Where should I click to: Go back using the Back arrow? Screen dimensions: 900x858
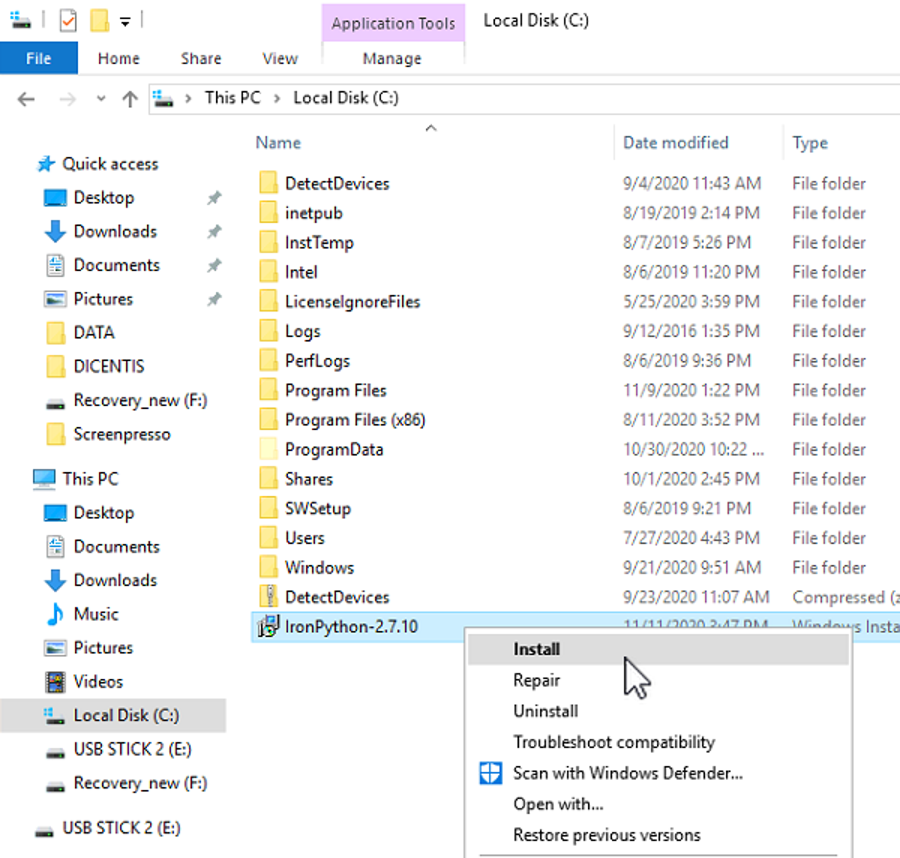(x=26, y=99)
